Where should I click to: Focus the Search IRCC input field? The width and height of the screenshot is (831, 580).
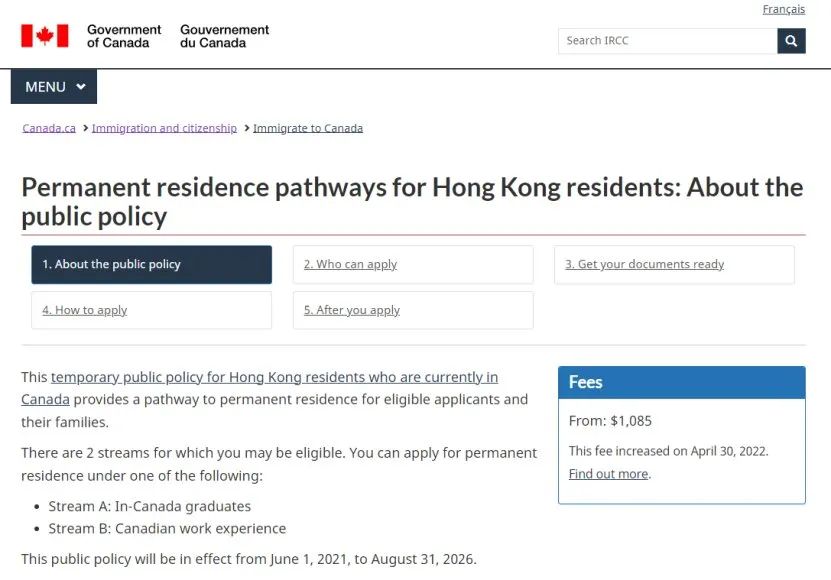[x=667, y=41]
